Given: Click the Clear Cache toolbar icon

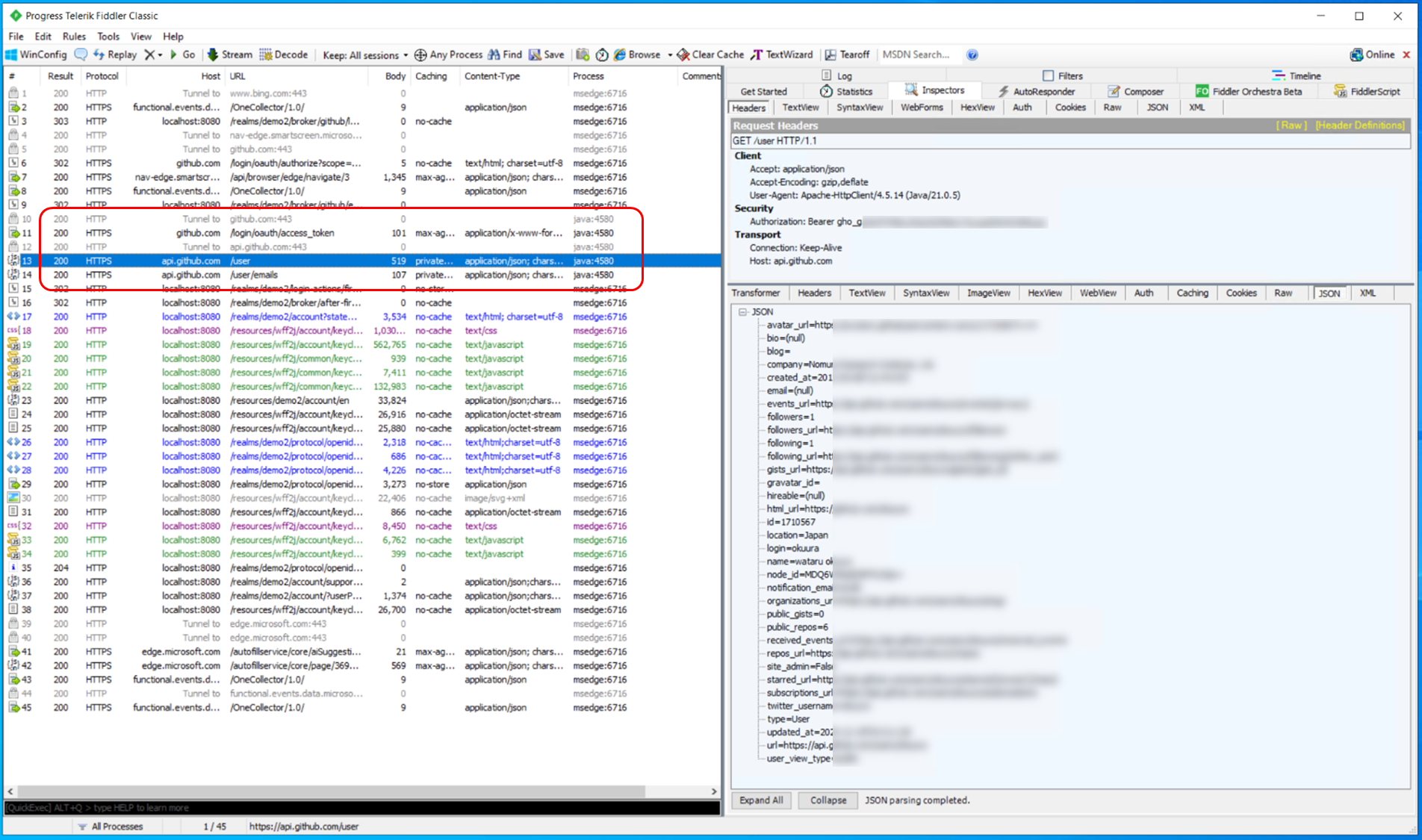Looking at the screenshot, I should [x=710, y=54].
